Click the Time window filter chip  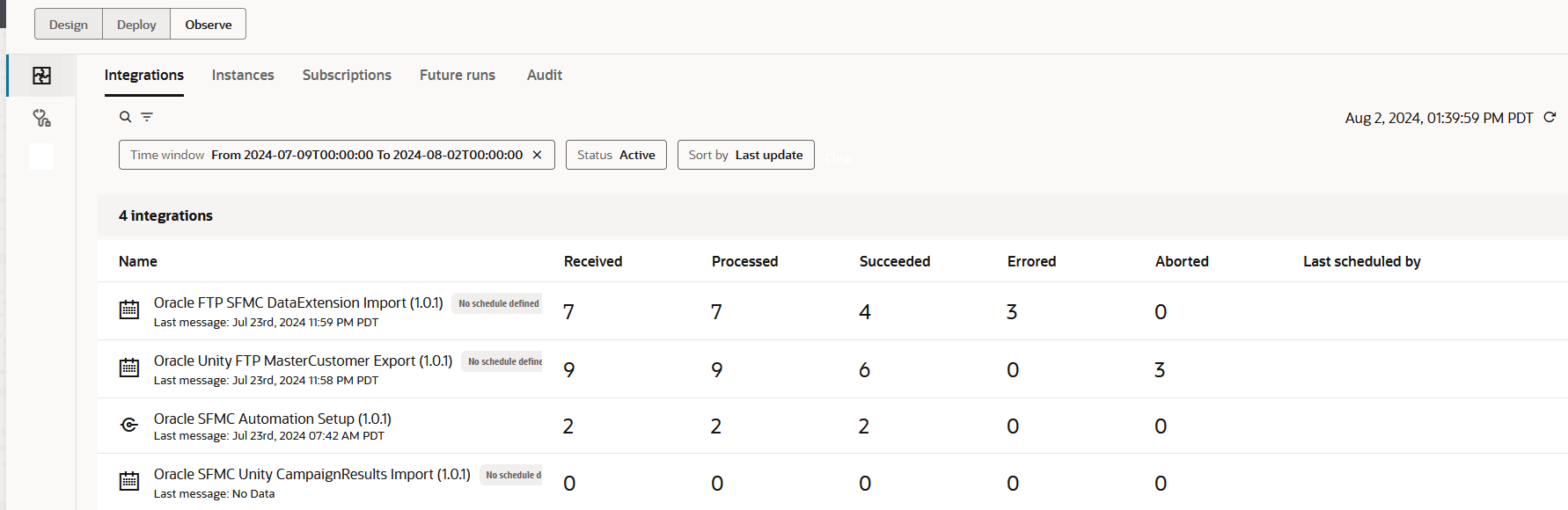326,155
